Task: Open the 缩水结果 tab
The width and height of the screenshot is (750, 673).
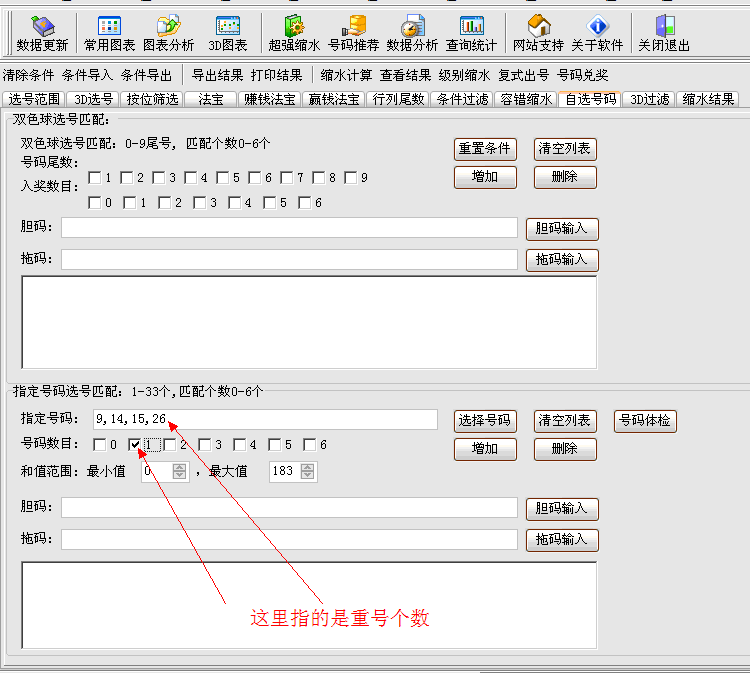Action: [x=708, y=99]
